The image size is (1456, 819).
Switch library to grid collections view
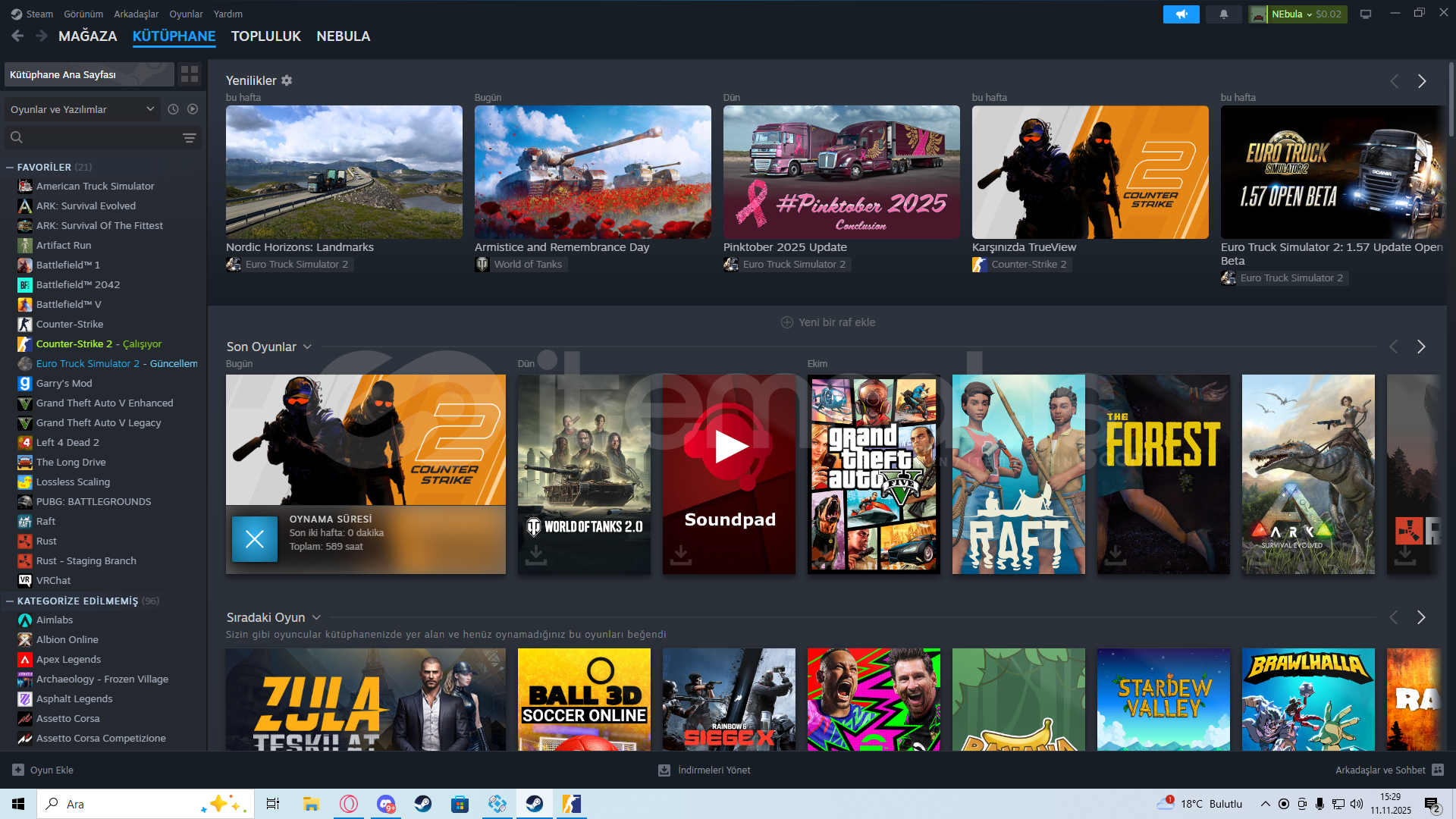coord(190,74)
